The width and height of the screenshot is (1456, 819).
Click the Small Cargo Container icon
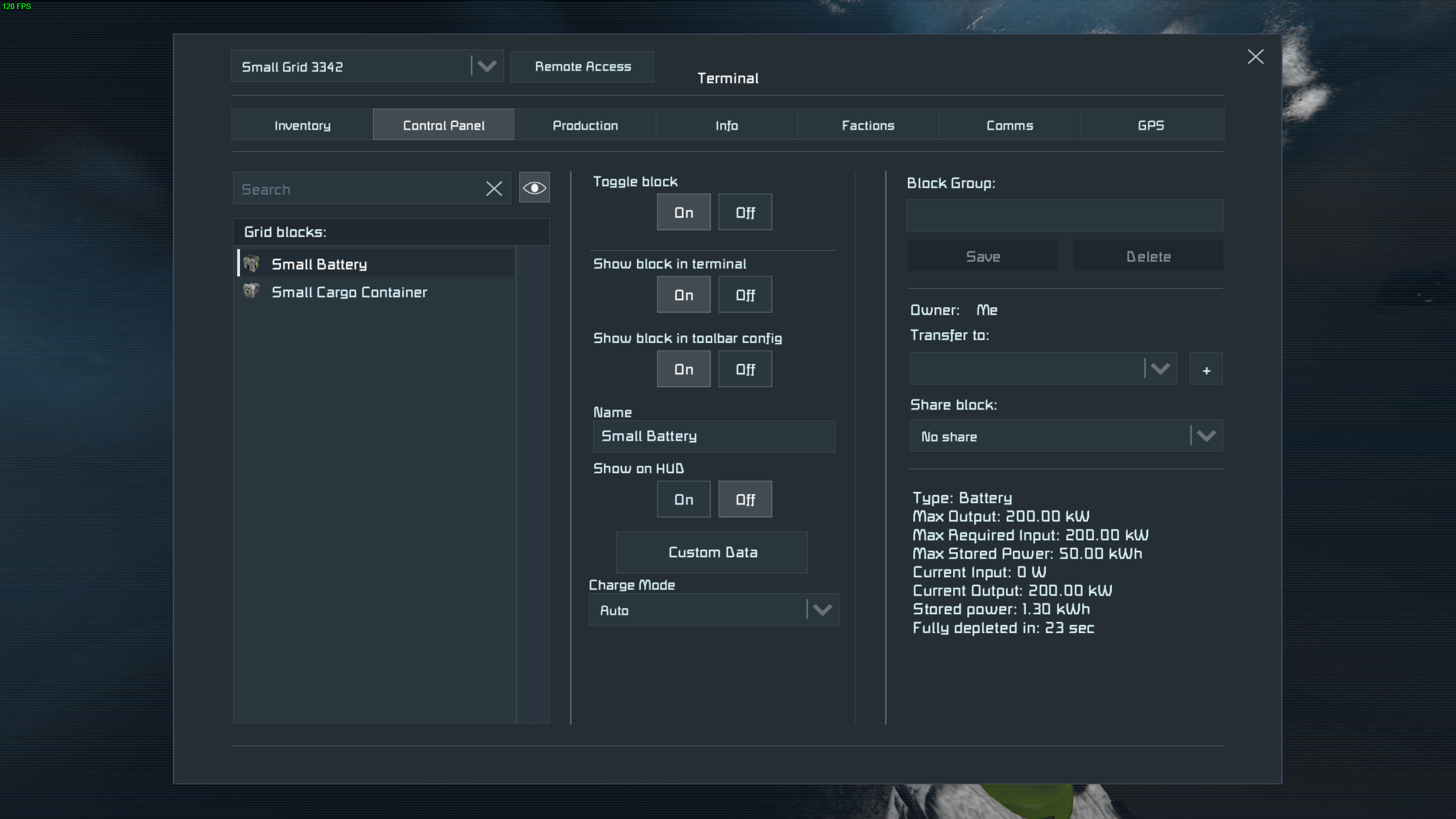251,291
